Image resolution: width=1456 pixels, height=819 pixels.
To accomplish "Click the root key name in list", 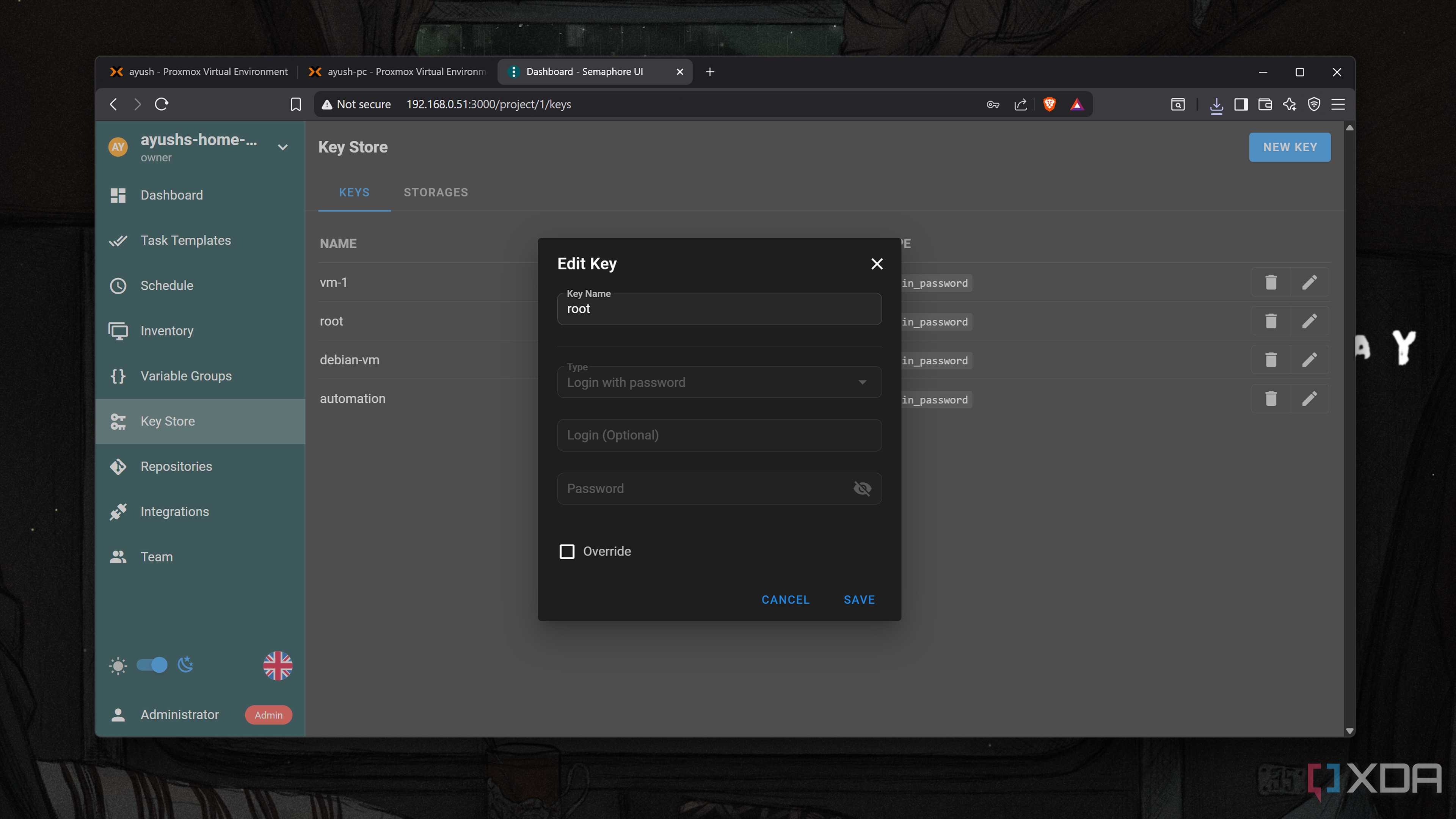I will 331,321.
